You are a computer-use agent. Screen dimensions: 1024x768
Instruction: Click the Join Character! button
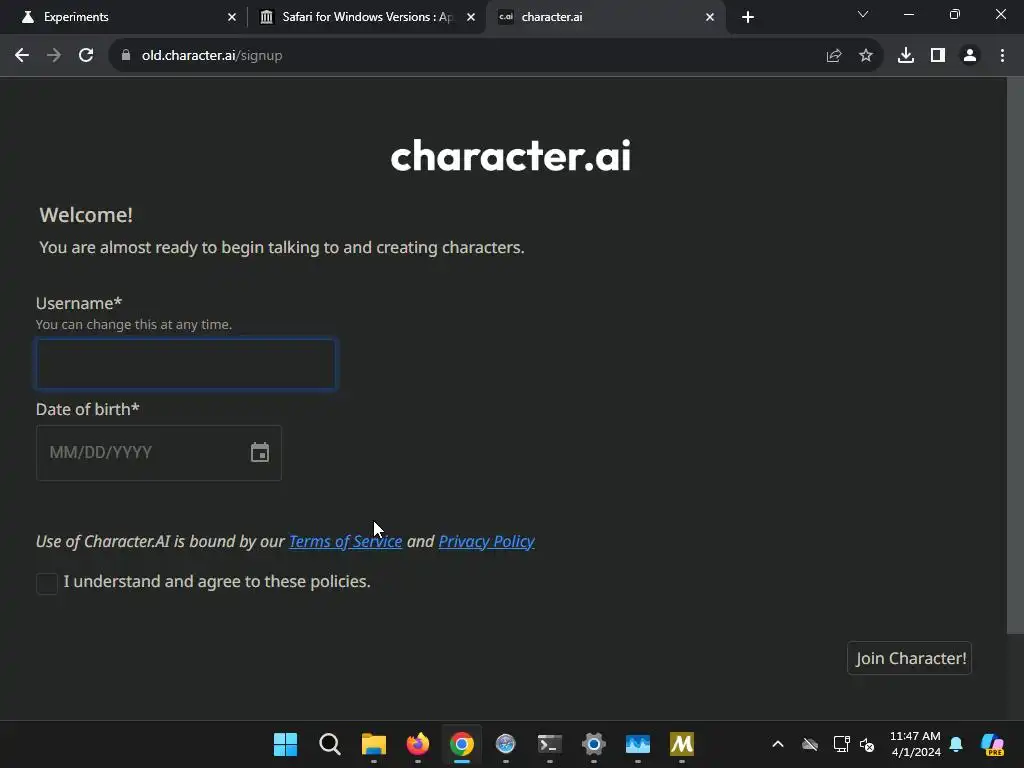click(909, 658)
